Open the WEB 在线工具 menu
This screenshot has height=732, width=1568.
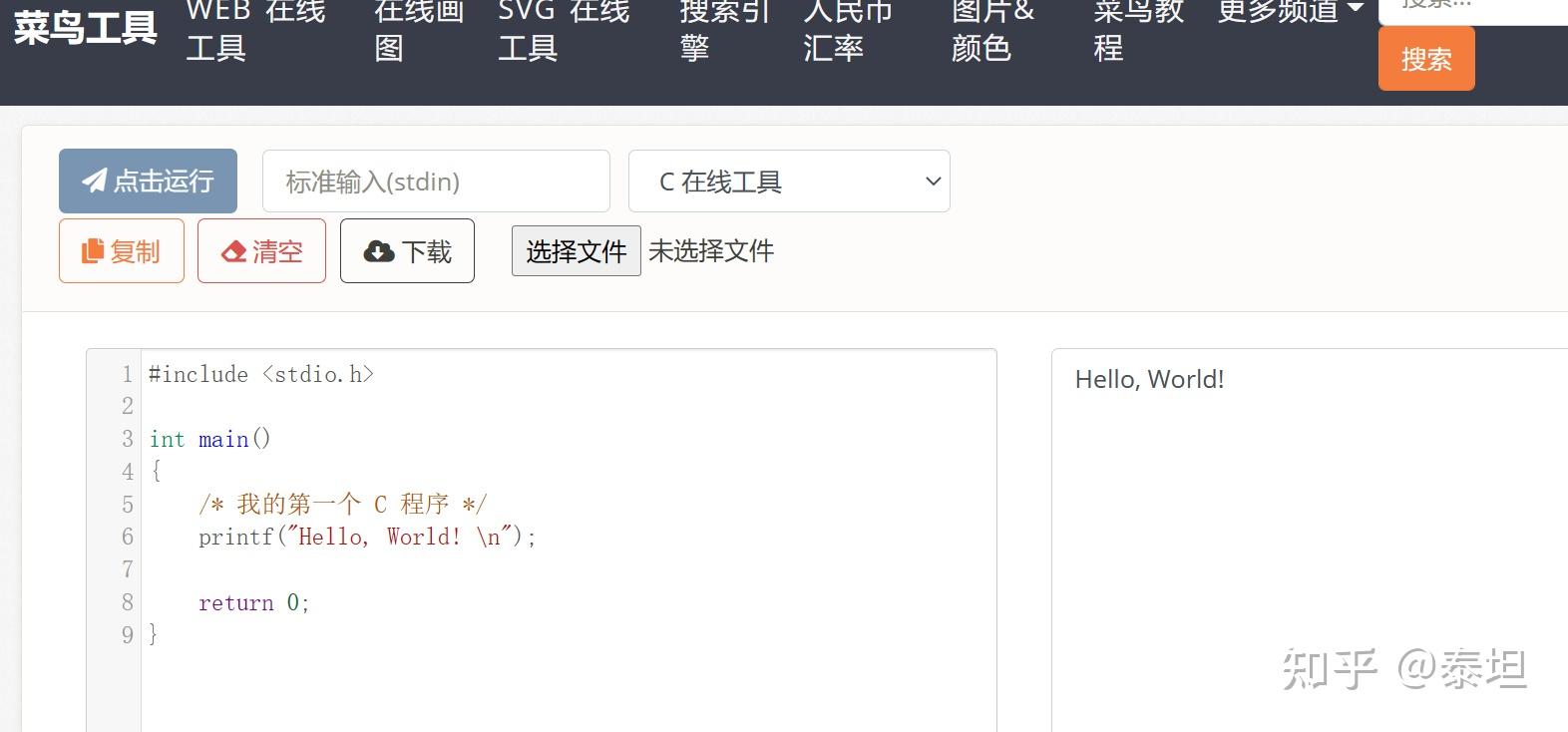[255, 29]
